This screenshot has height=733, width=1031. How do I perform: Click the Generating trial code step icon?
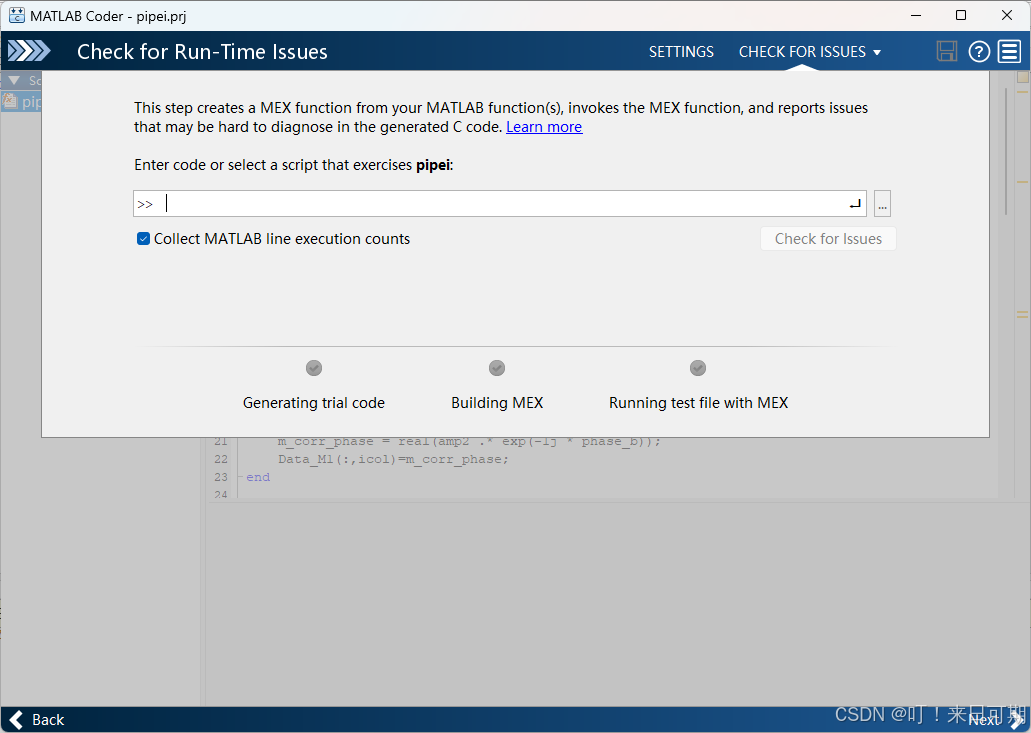pyautogui.click(x=314, y=368)
